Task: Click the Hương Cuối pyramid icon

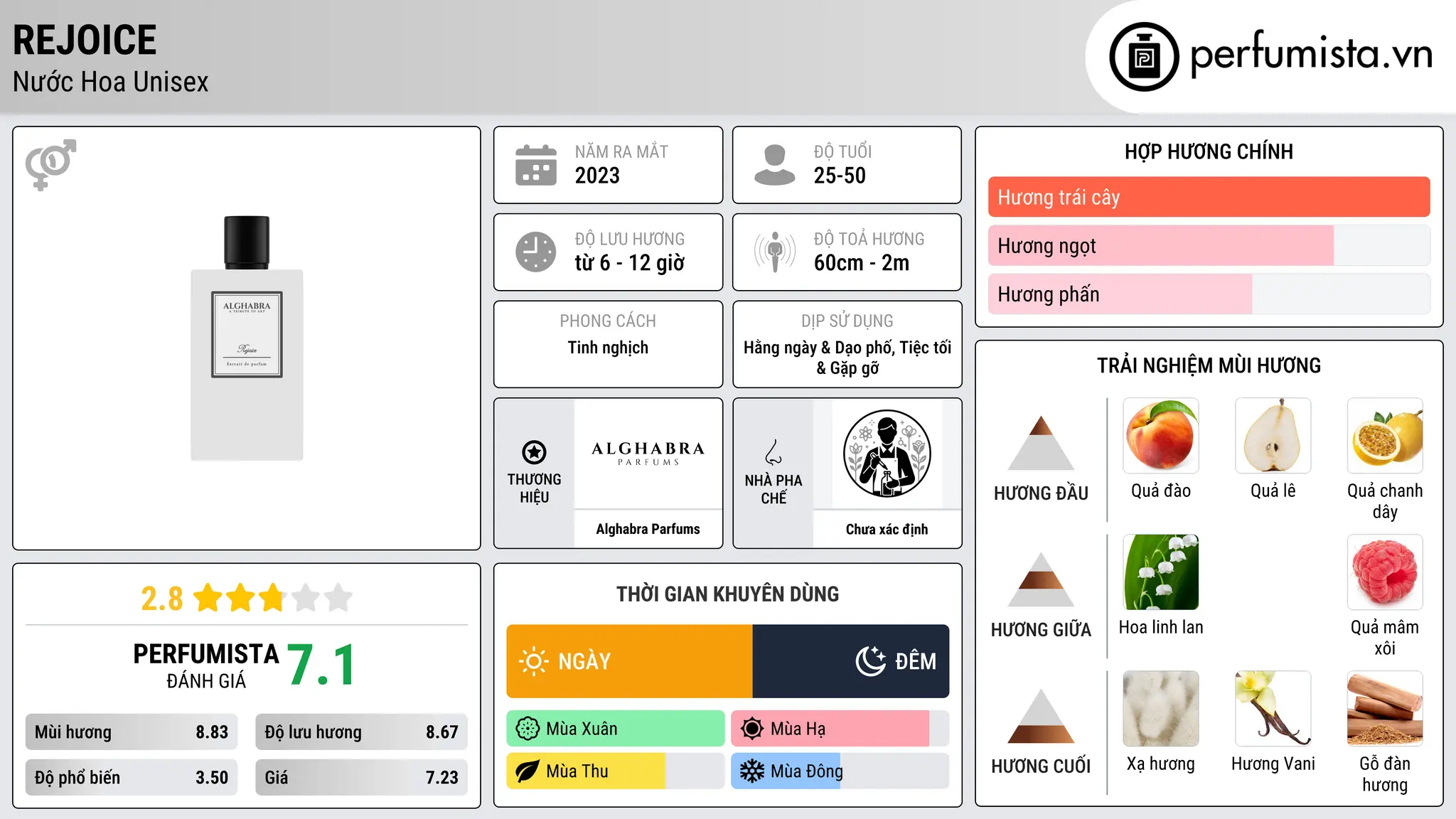Action: pos(1041,716)
